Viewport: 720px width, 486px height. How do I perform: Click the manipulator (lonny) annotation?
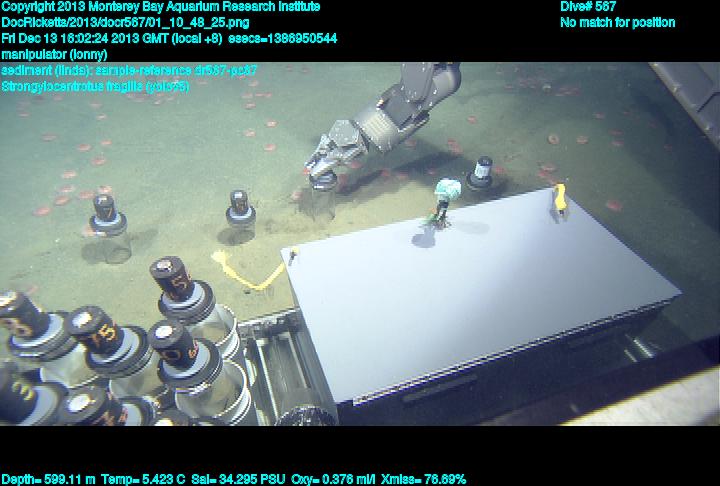(54, 54)
